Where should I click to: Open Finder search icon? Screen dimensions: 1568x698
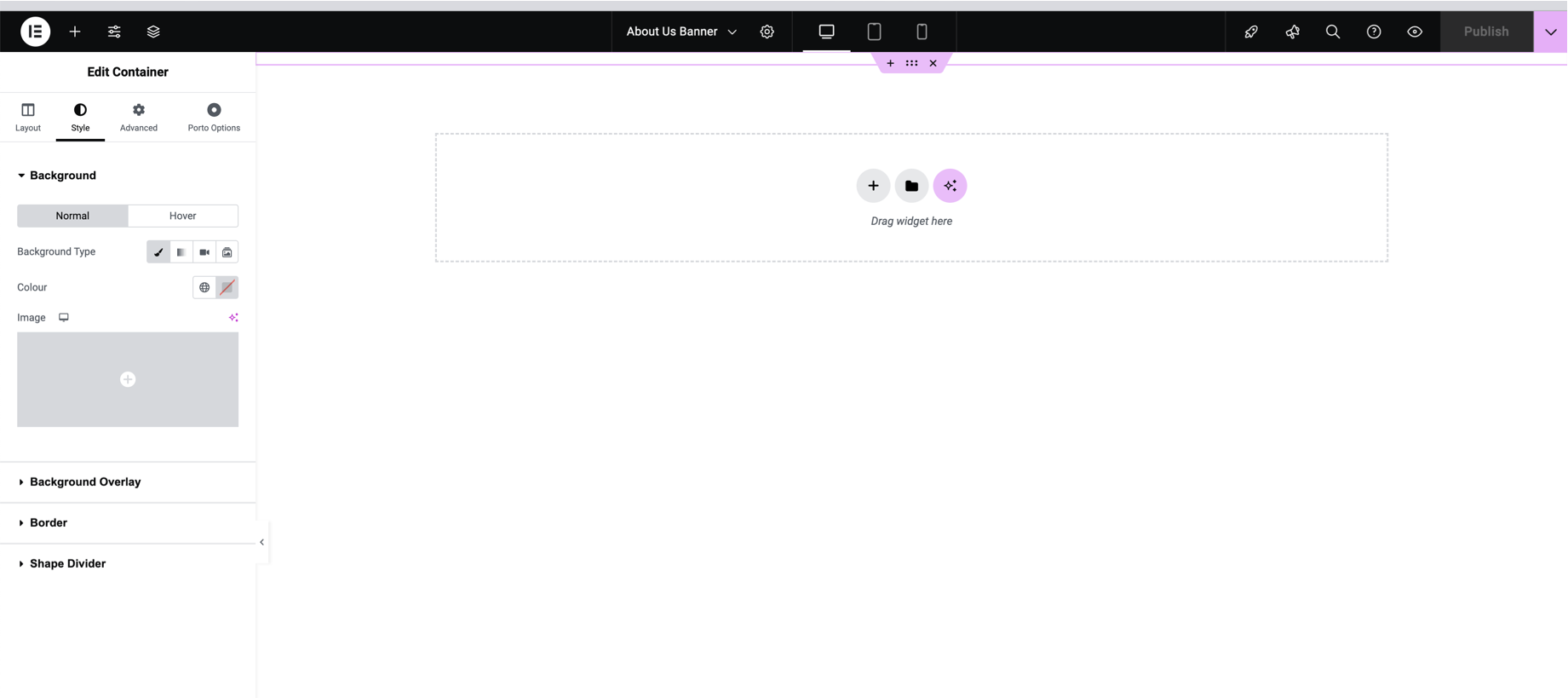pos(1333,32)
